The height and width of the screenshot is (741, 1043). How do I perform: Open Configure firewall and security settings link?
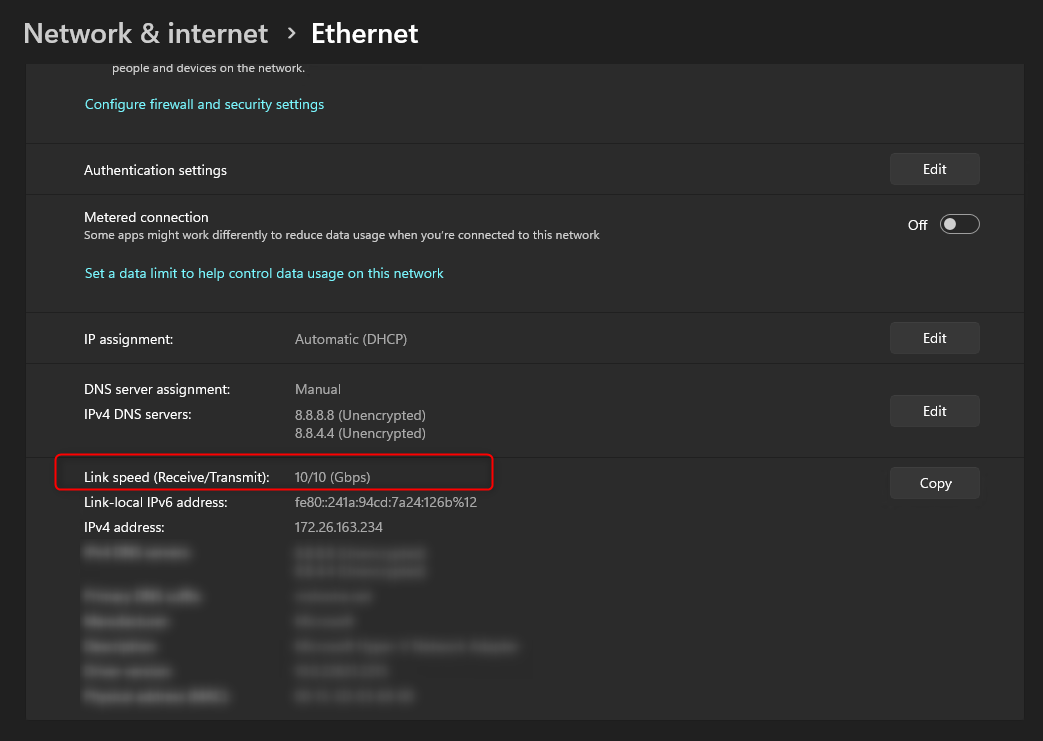click(x=204, y=104)
